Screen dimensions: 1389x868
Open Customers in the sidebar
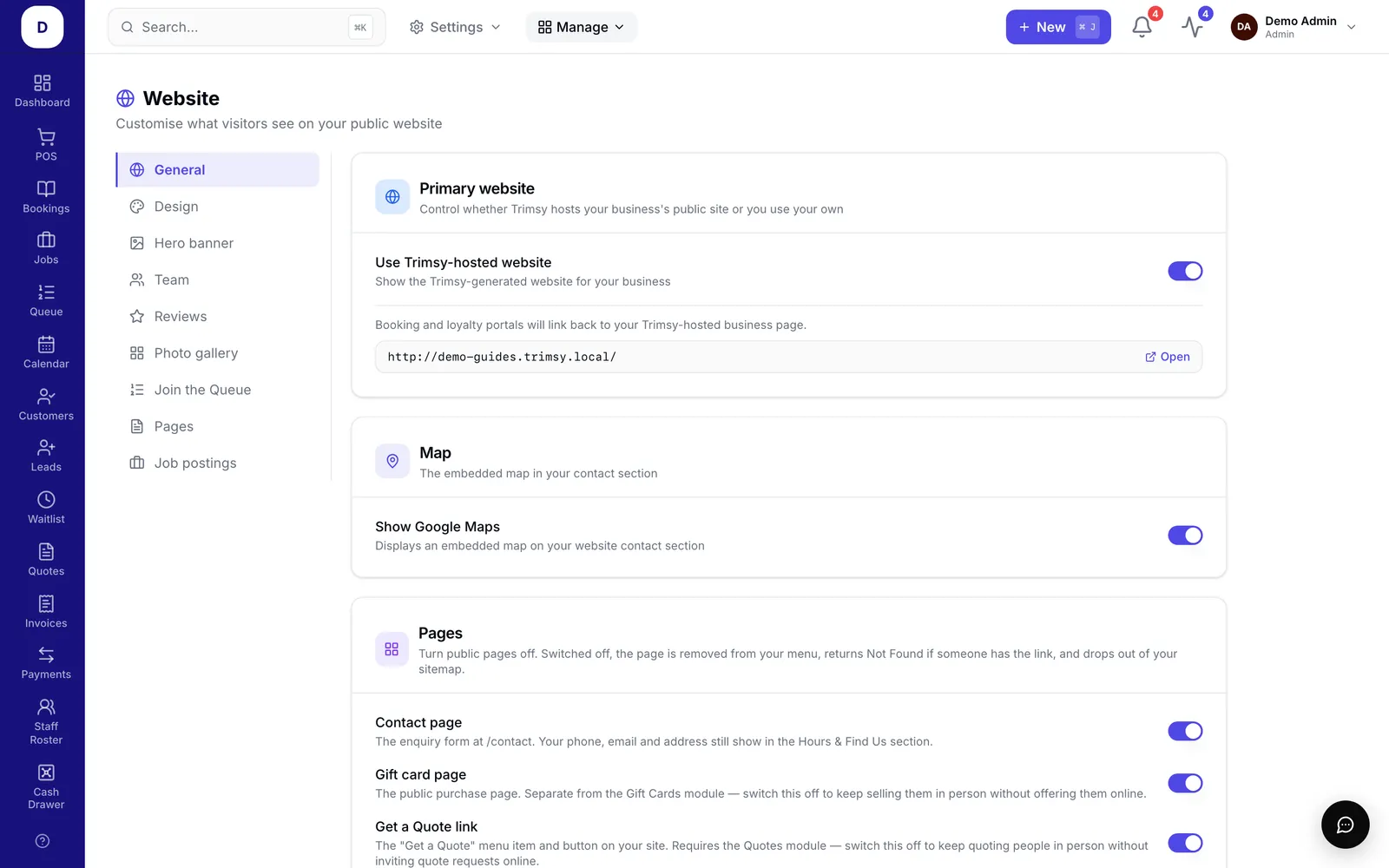[46, 404]
